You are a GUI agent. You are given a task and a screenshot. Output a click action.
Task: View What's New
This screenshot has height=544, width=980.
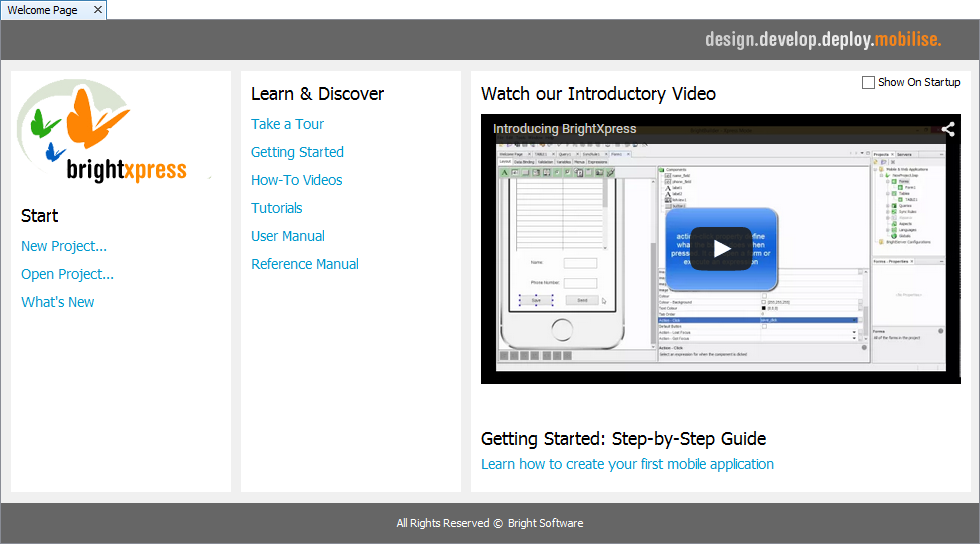click(x=58, y=302)
